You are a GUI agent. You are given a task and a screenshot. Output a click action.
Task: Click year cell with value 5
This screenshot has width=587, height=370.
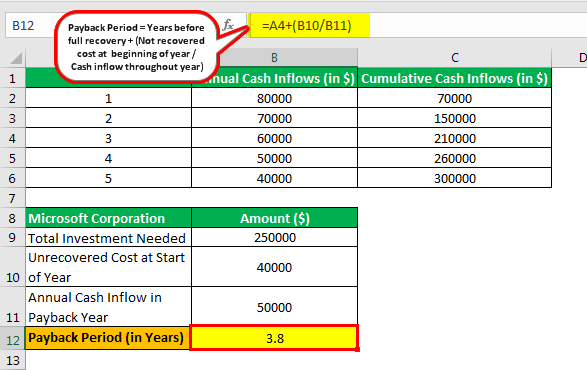click(108, 178)
